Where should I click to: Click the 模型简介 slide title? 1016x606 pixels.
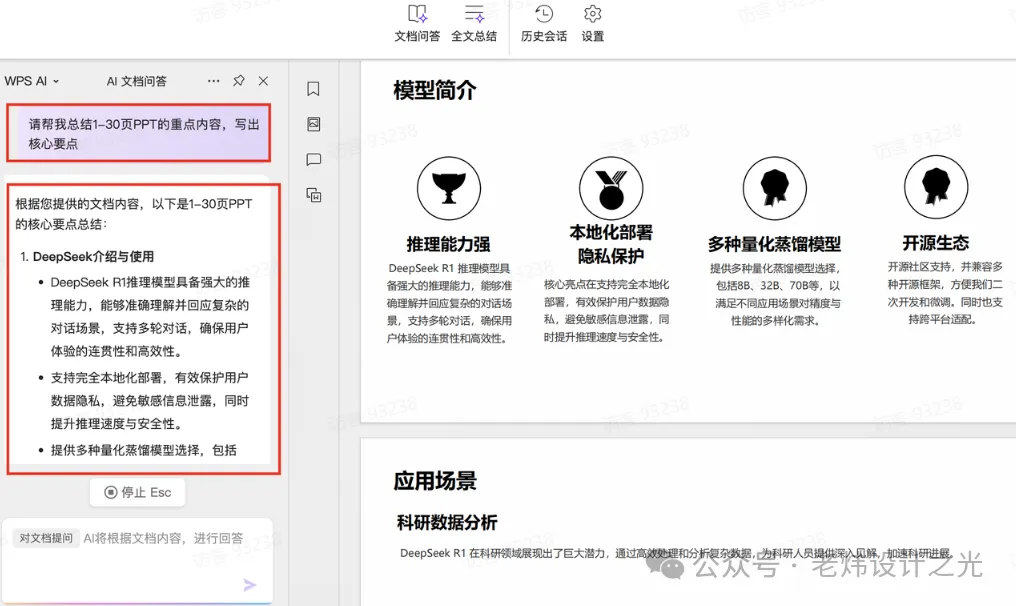coord(435,90)
